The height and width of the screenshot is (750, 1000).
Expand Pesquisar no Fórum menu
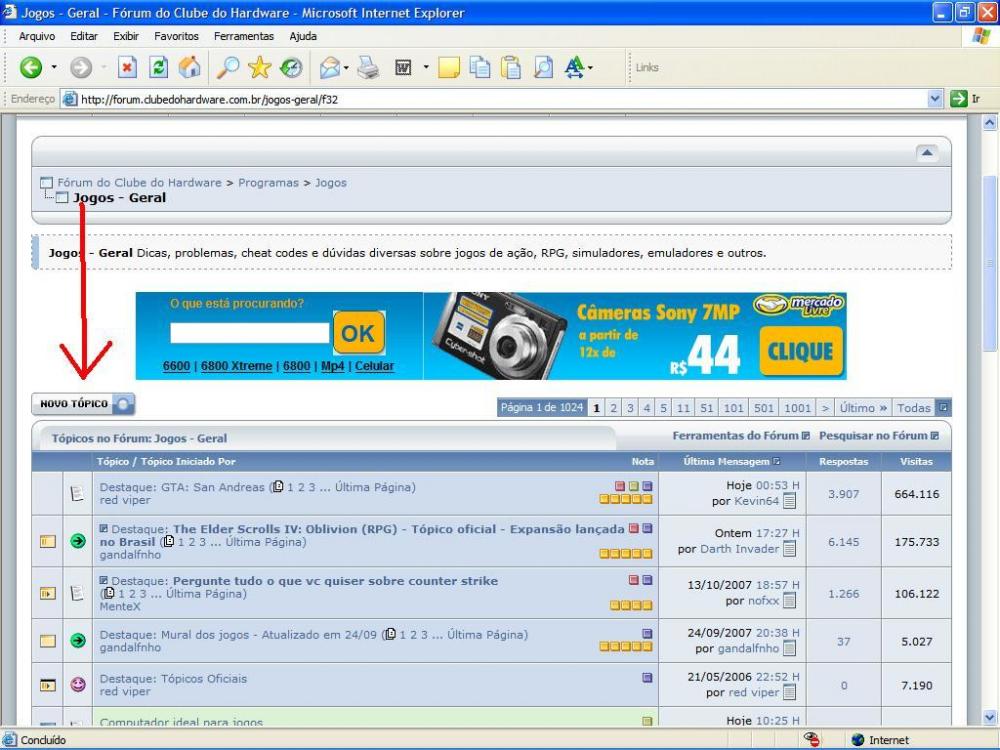point(878,436)
